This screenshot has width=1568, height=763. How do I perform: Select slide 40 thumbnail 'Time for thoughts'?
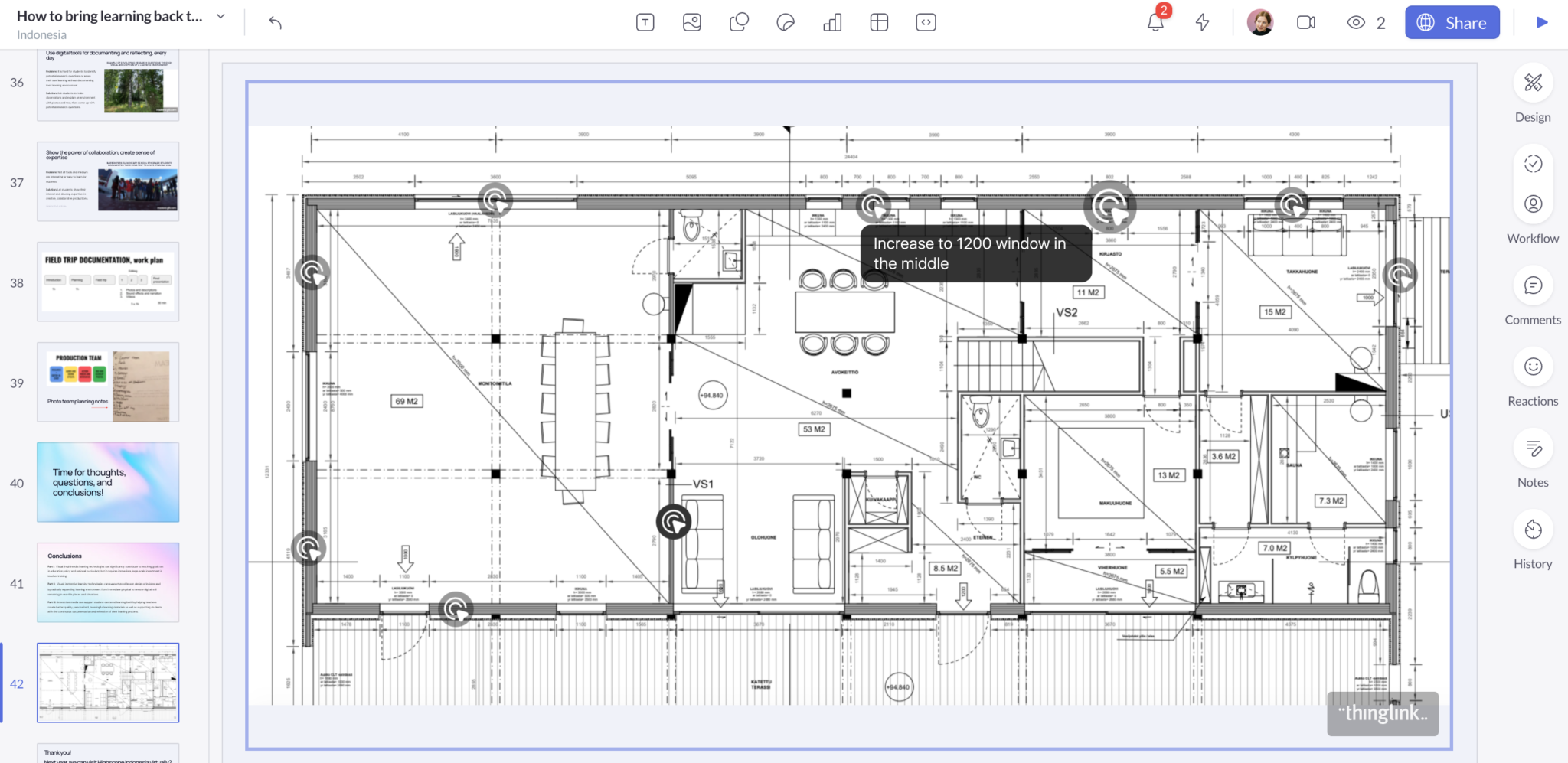click(x=108, y=482)
